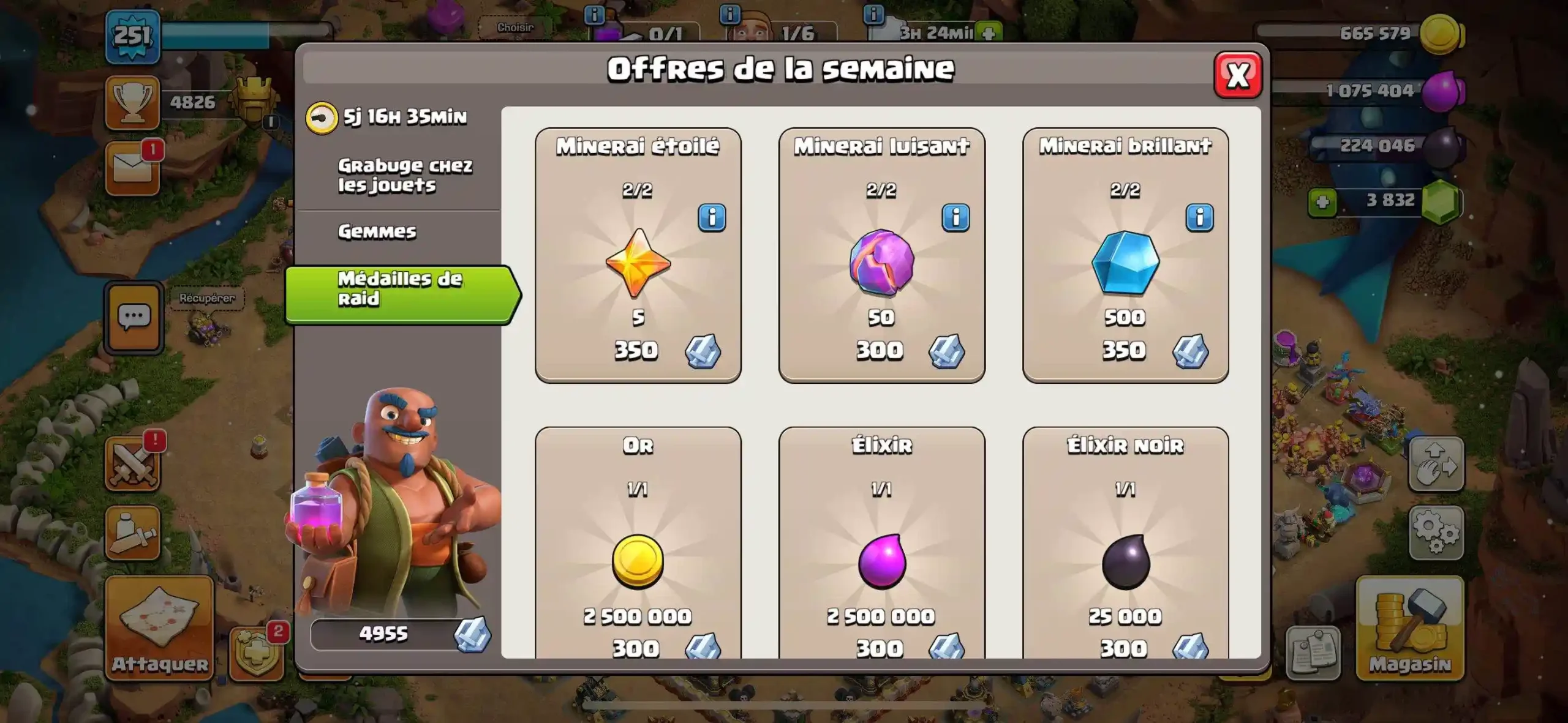
Task: Open info for Minerai brillant offer
Action: click(1199, 217)
